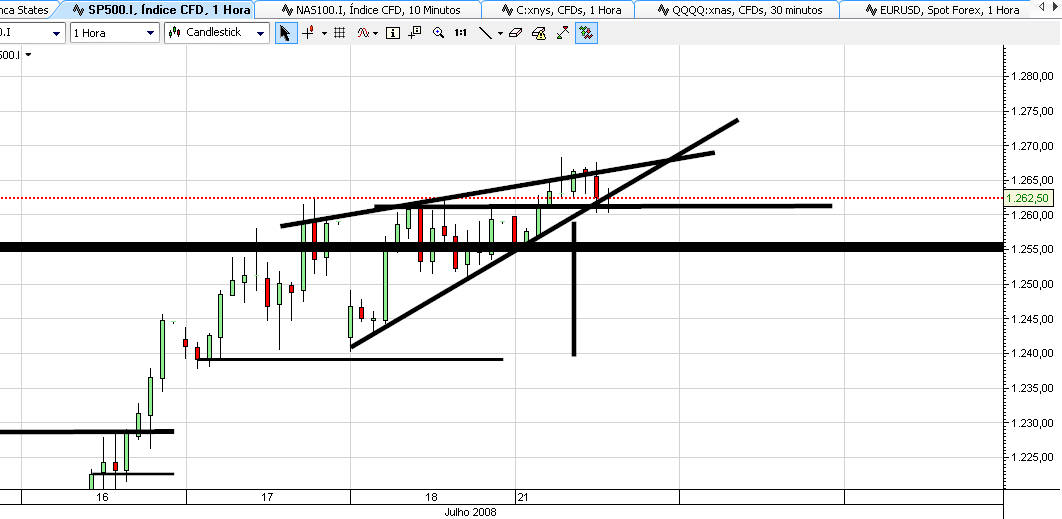Open the Candlestick chart type dropdown
Image resolution: width=1062 pixels, height=519 pixels.
(217, 33)
